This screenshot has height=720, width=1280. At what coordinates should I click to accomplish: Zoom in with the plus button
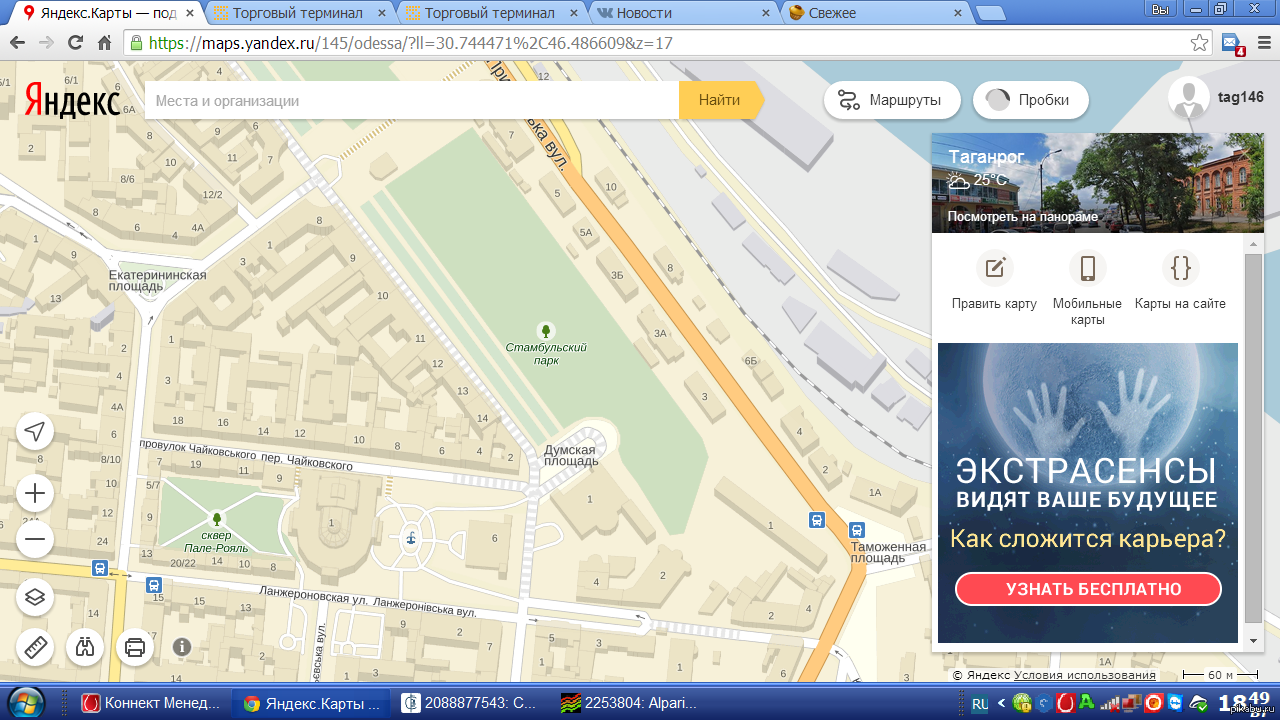pyautogui.click(x=35, y=493)
